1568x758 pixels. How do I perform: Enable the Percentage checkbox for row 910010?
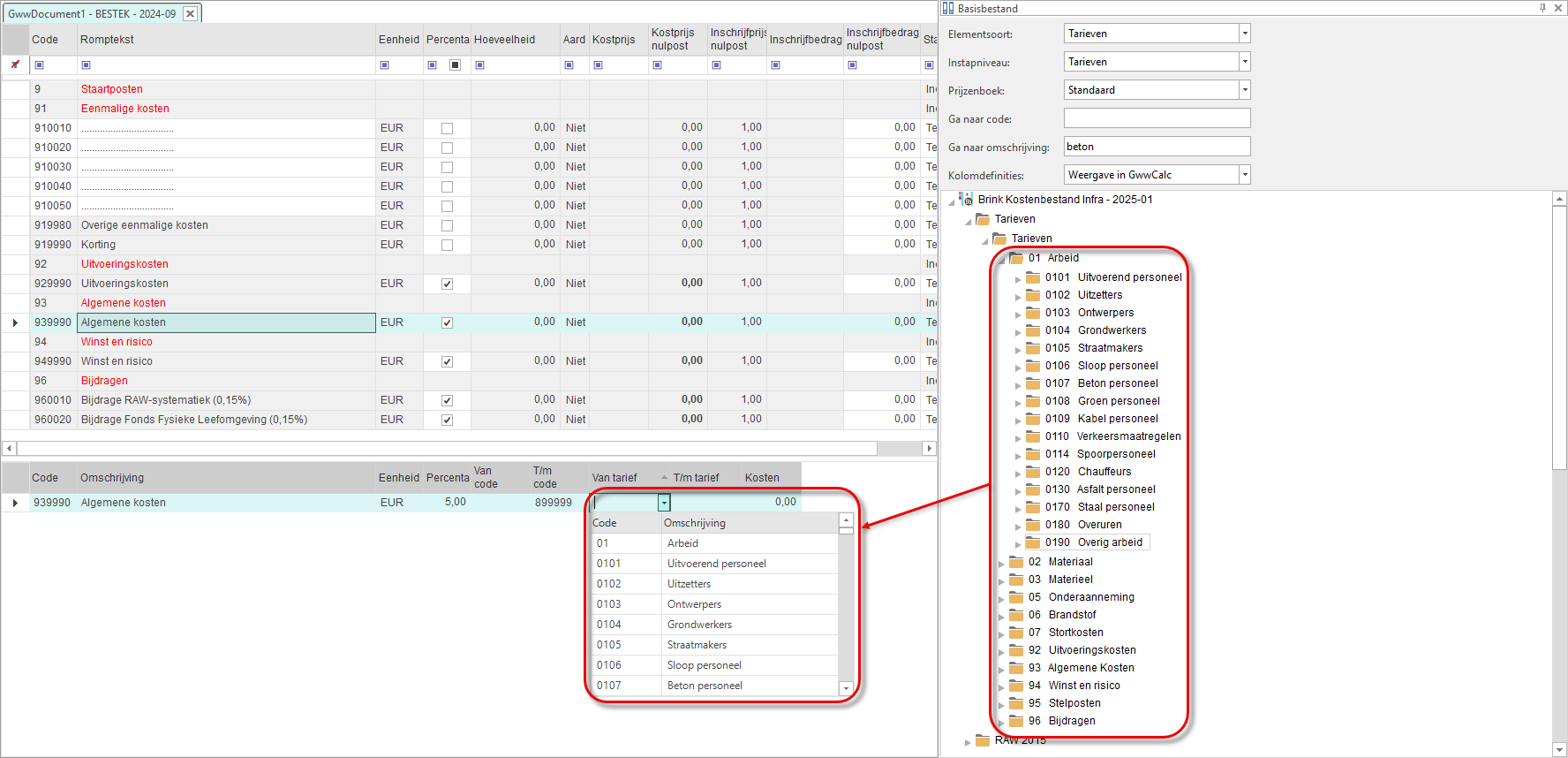[447, 128]
